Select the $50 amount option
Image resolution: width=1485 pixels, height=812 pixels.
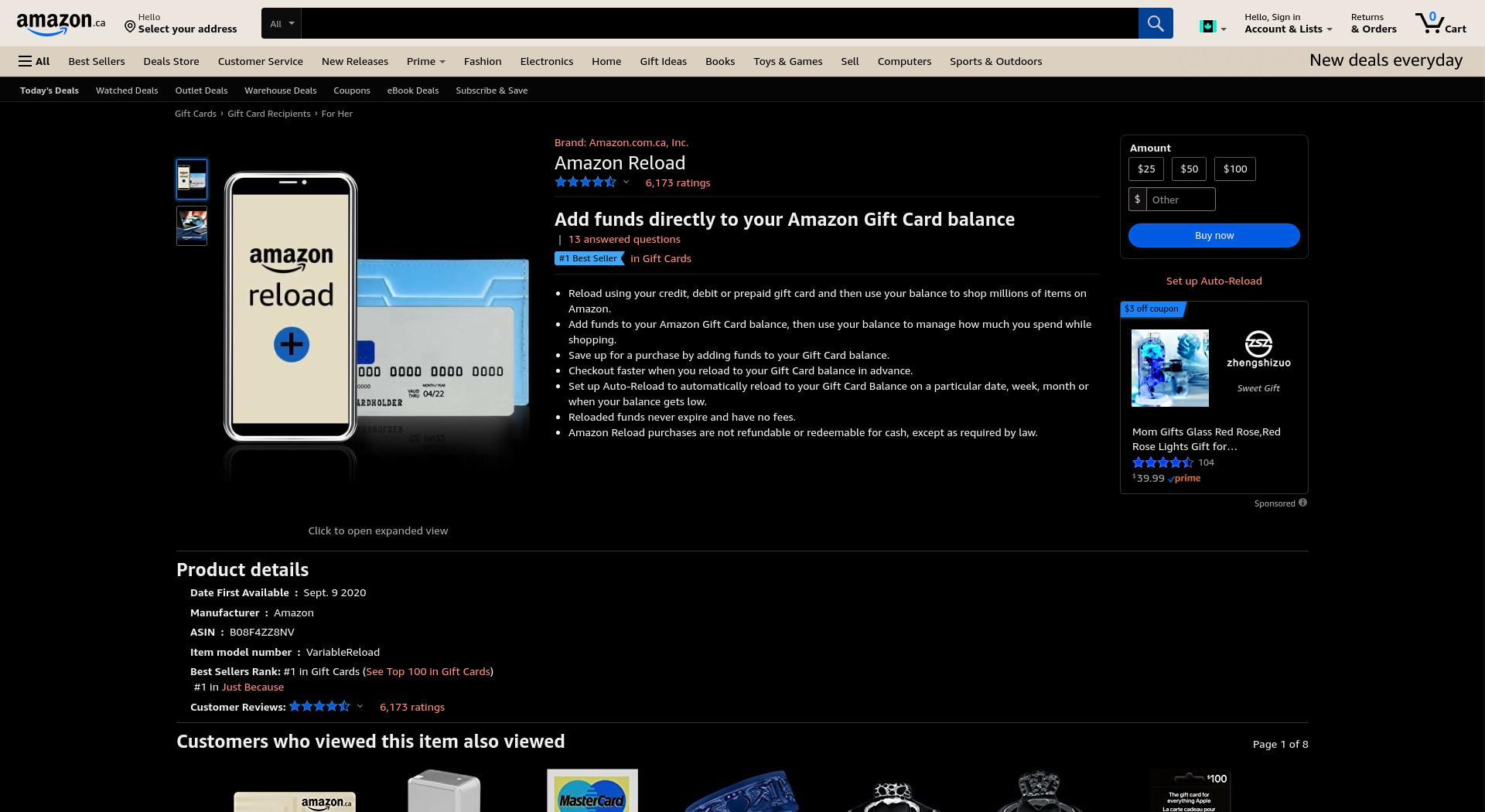click(x=1190, y=169)
